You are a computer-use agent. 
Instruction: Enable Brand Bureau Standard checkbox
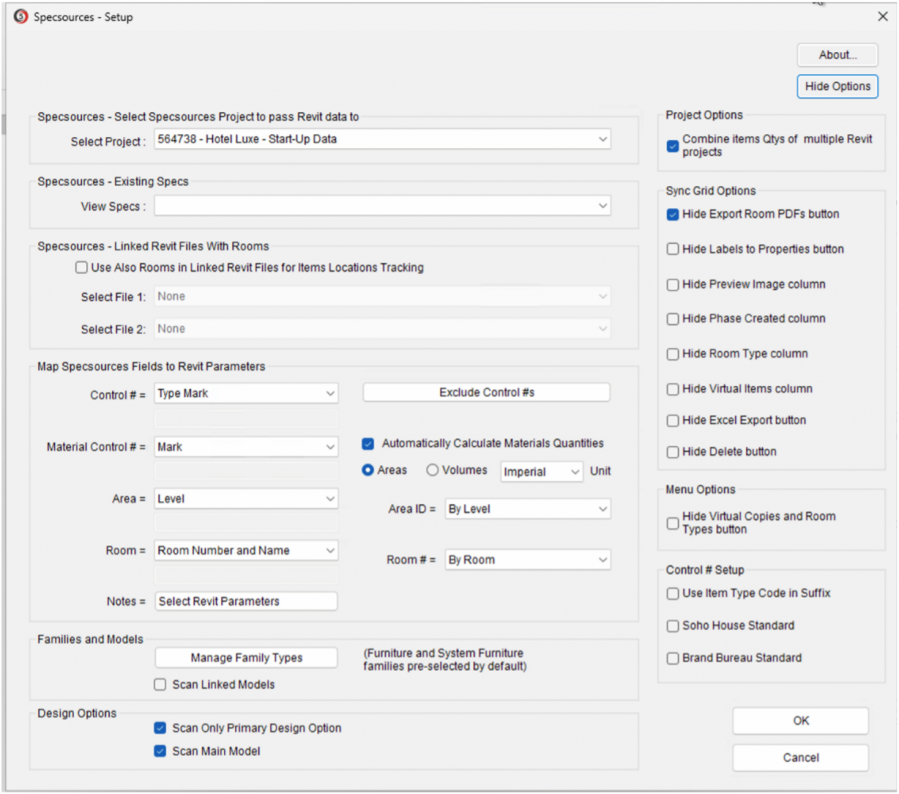673,658
